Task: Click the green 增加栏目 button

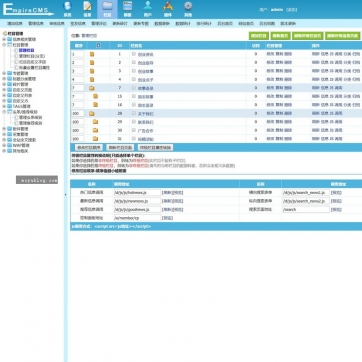Action: tap(259, 36)
